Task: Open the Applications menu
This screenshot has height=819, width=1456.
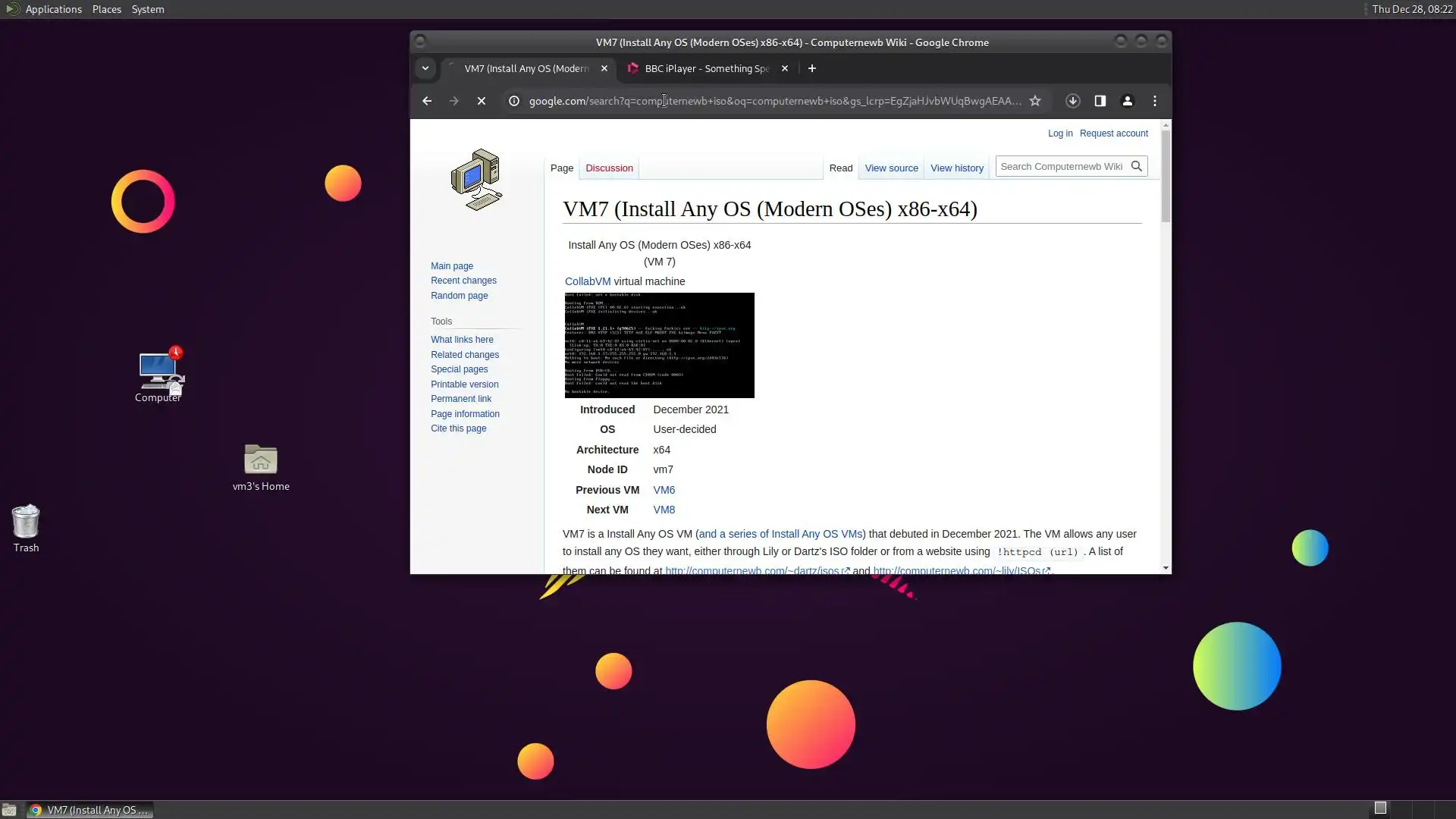Action: coord(53,9)
